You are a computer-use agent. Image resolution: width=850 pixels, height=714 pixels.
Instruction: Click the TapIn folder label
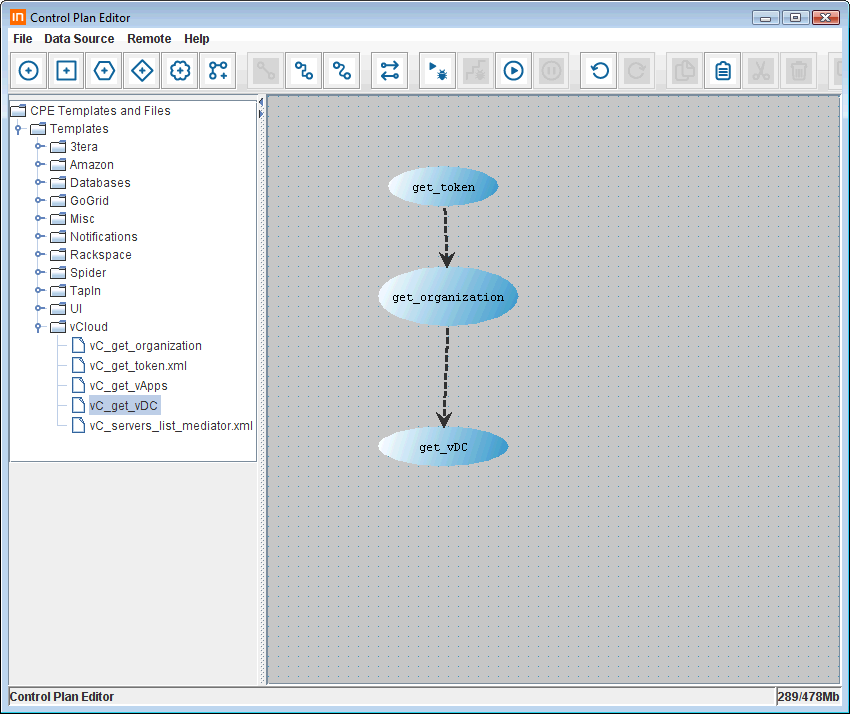85,290
